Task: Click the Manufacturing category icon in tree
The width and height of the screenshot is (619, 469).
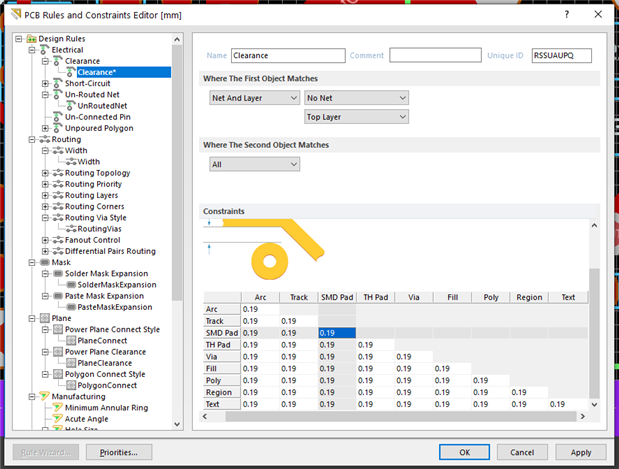Action: (43, 397)
